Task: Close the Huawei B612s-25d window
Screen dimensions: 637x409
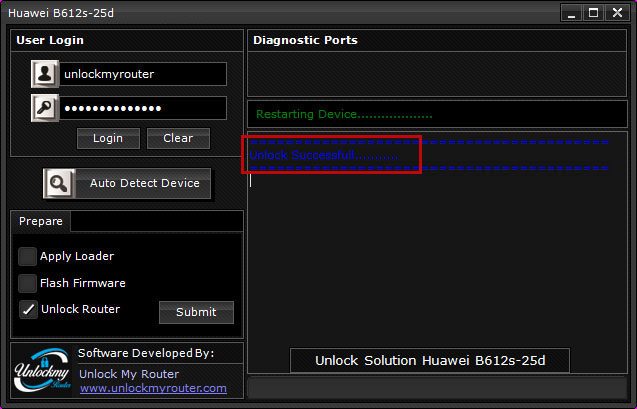Action: tap(618, 13)
